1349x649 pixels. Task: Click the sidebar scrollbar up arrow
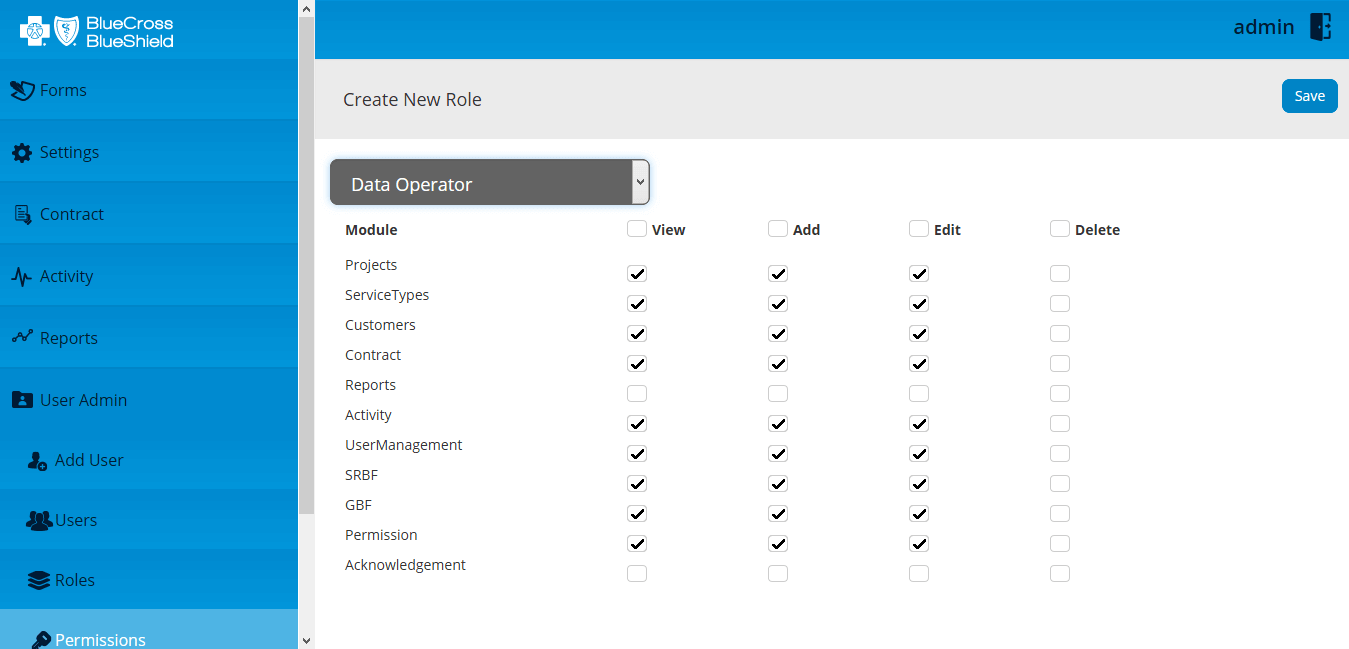click(x=306, y=8)
